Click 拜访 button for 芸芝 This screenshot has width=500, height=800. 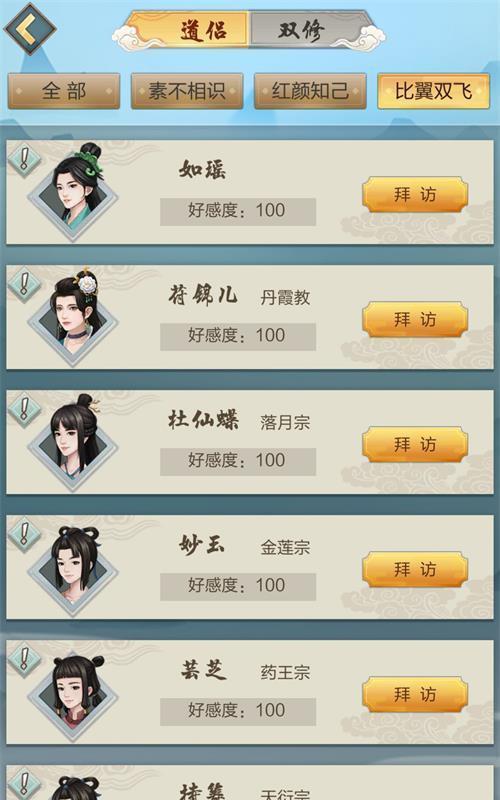click(x=415, y=694)
